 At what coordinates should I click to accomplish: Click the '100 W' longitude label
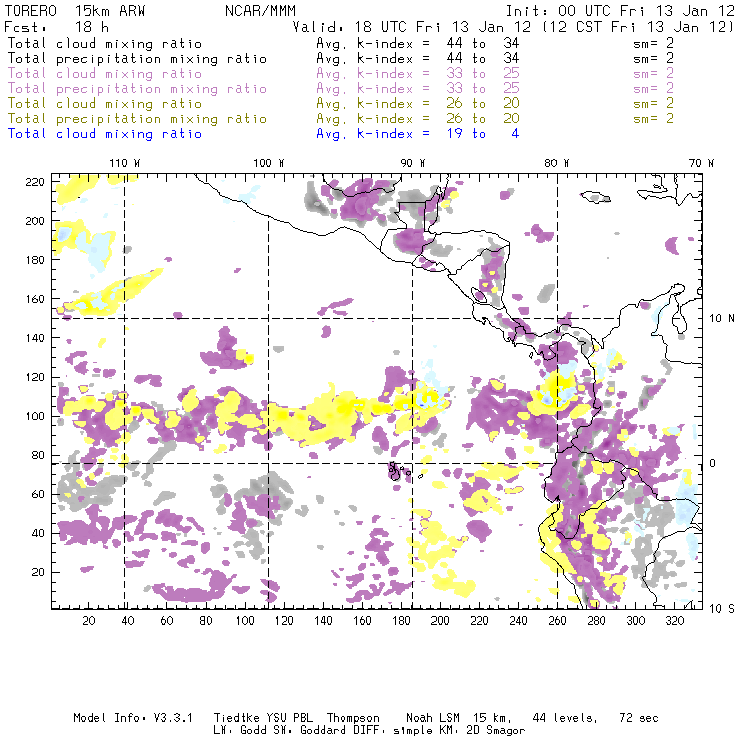tap(269, 163)
